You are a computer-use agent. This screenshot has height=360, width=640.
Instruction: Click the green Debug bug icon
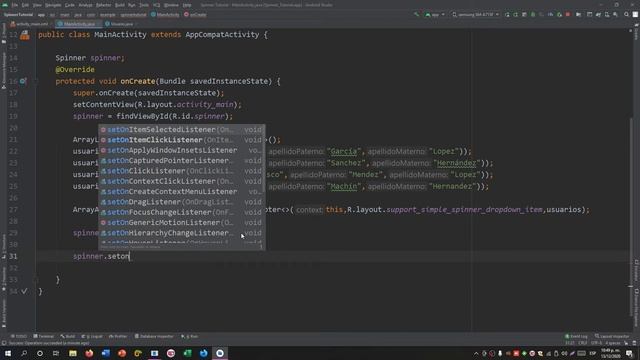pos(533,15)
